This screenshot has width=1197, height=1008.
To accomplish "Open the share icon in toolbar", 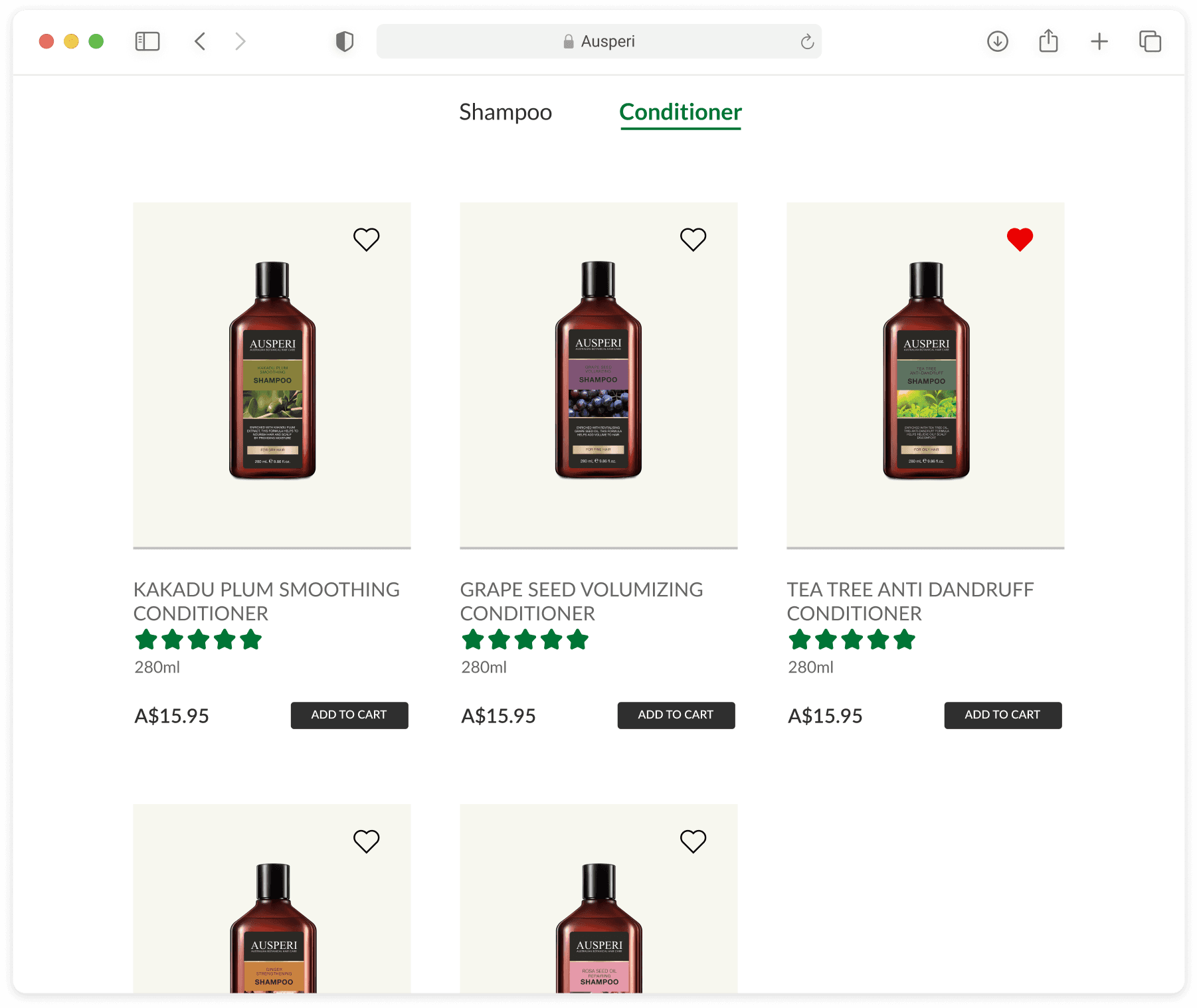I will (x=1048, y=41).
